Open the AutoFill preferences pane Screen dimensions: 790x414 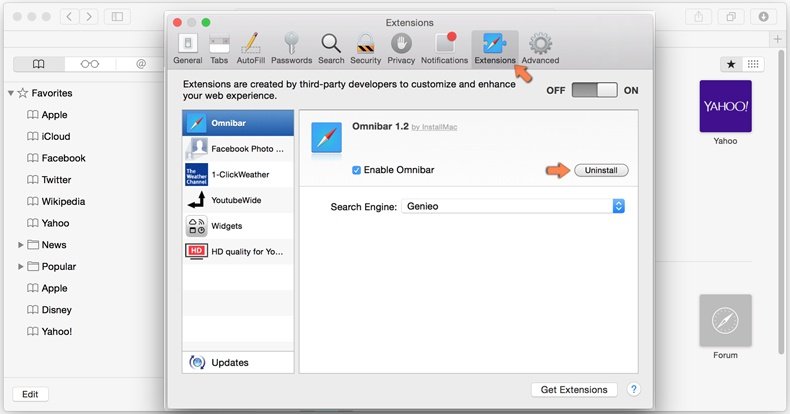pyautogui.click(x=250, y=49)
